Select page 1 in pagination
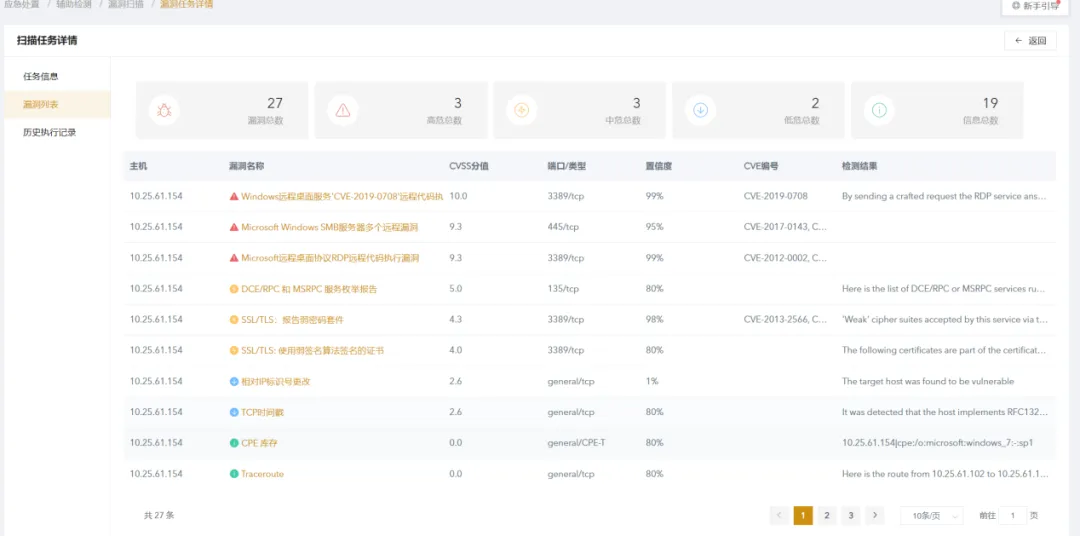This screenshot has height=536, width=1080. [803, 515]
